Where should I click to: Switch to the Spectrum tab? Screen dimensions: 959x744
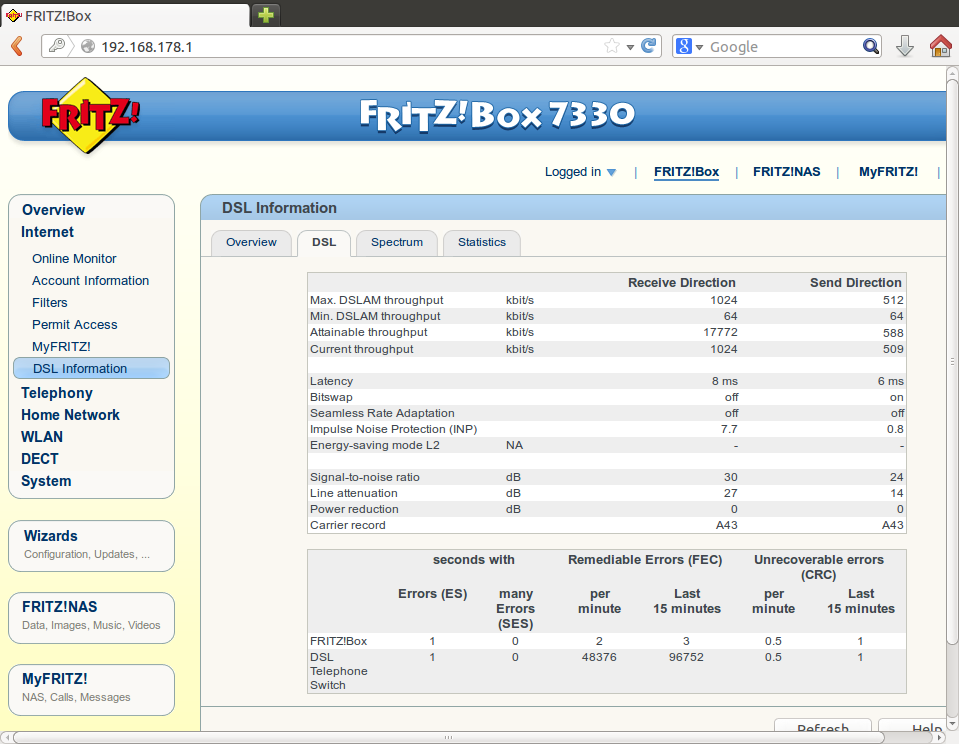pos(397,242)
